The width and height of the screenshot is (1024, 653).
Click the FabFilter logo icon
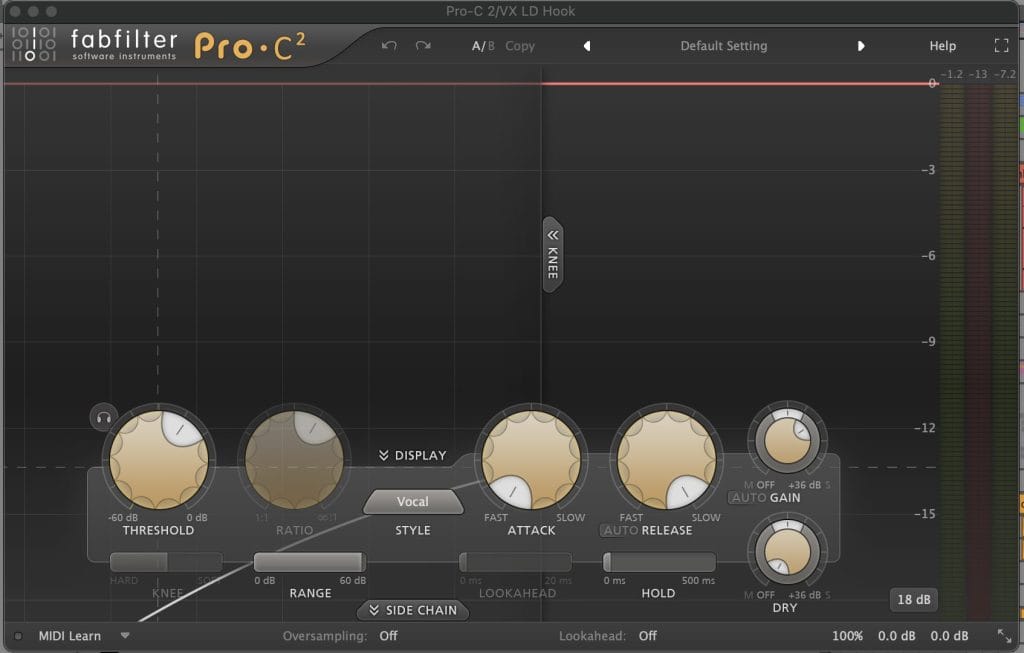[x=33, y=44]
